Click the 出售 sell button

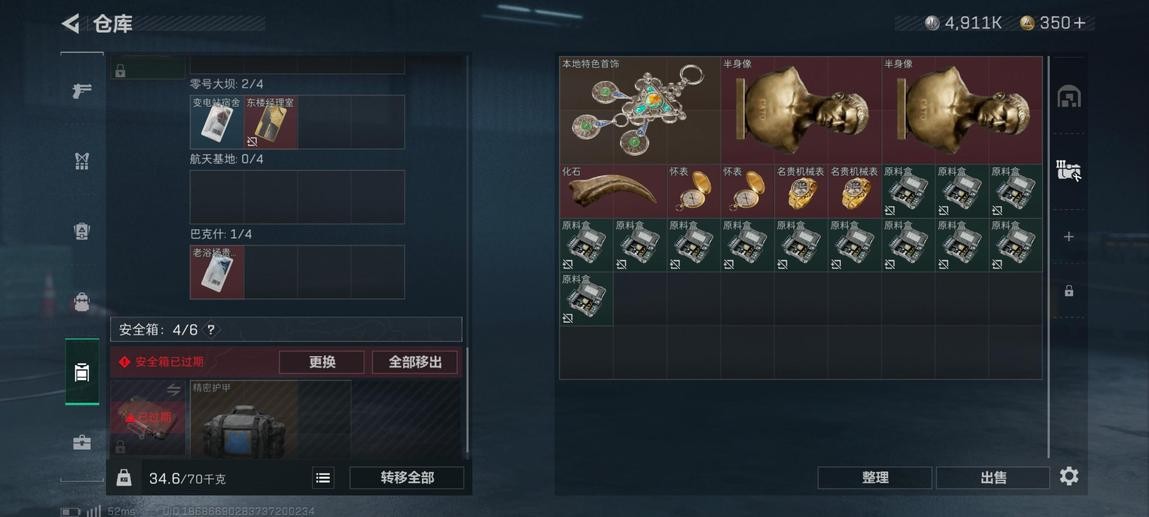[x=993, y=478]
